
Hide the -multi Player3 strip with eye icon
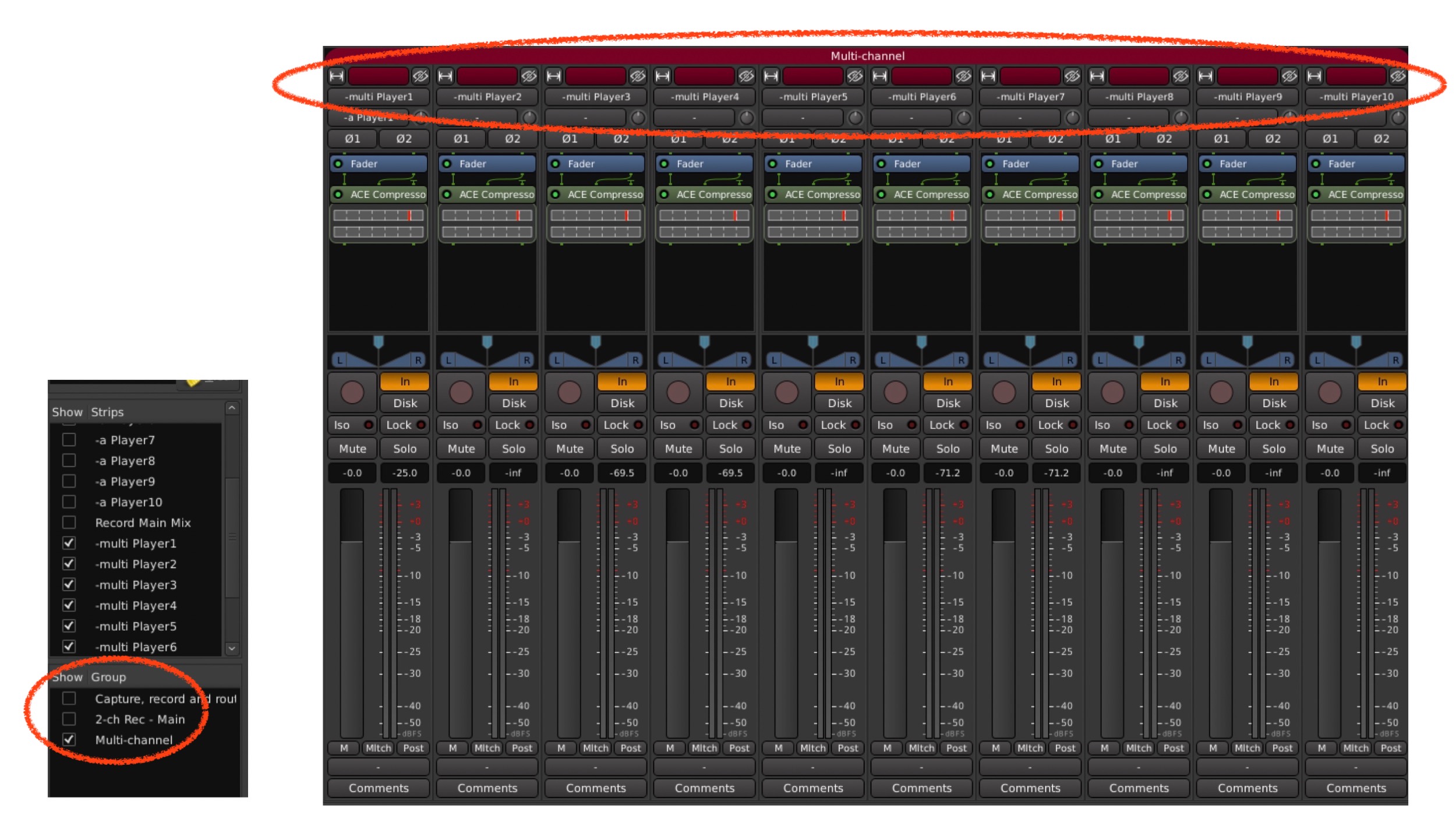coord(638,76)
